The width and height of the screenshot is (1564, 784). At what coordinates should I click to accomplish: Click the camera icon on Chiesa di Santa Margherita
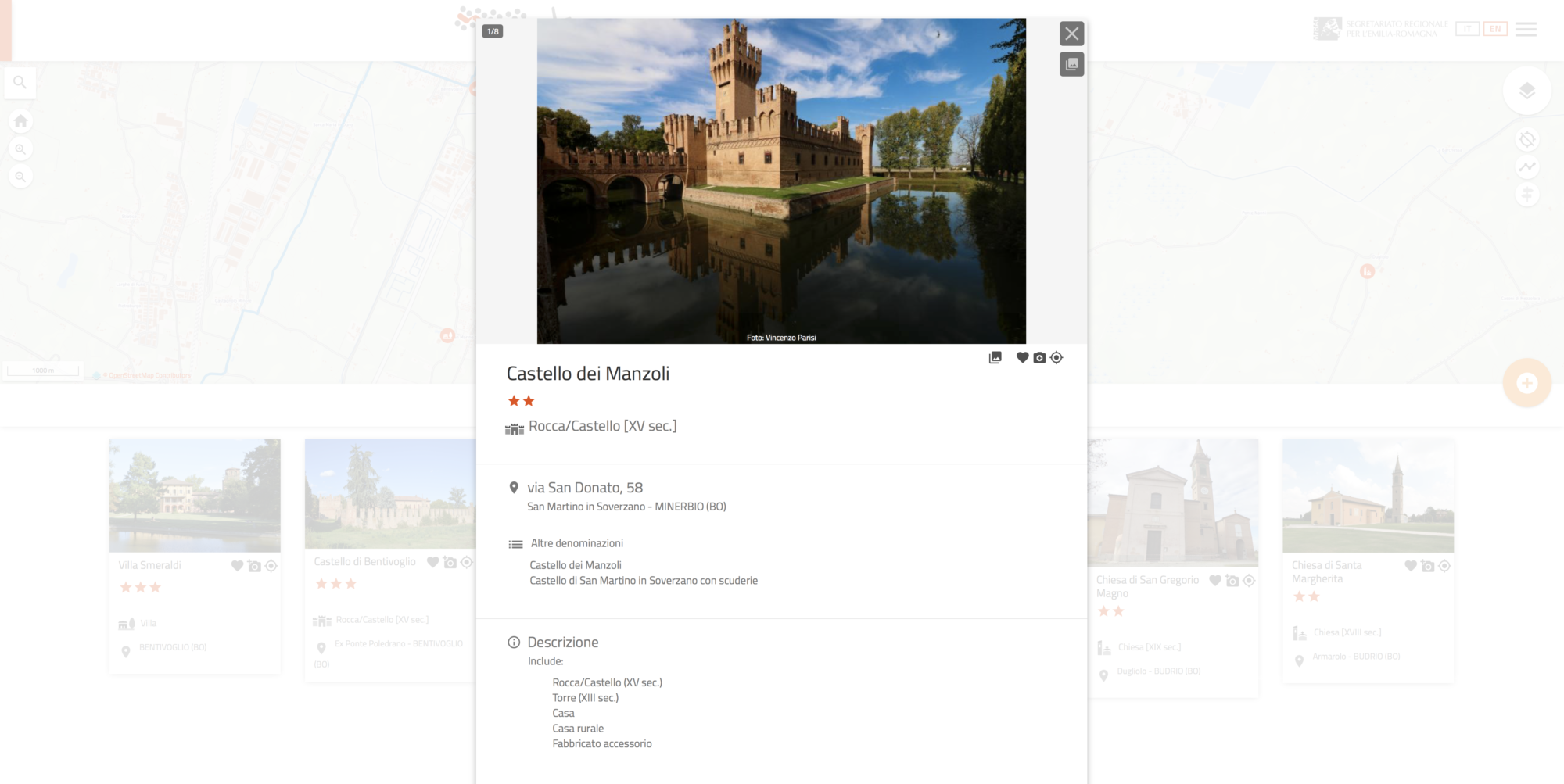click(x=1428, y=566)
